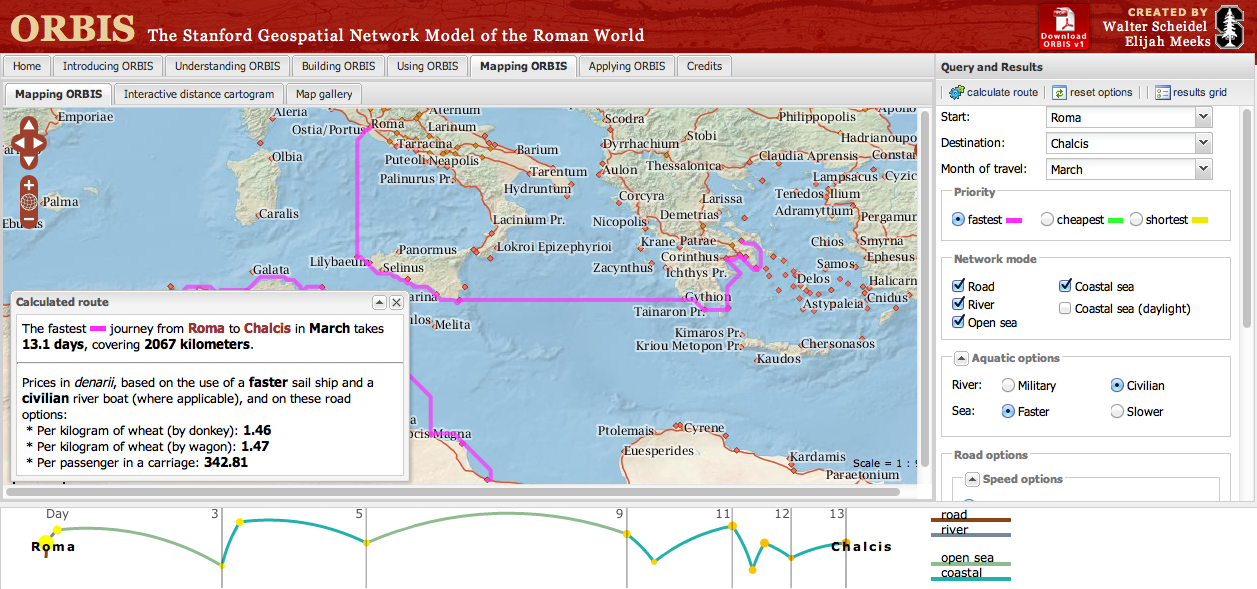Uncheck the Open sea network mode

[x=959, y=322]
